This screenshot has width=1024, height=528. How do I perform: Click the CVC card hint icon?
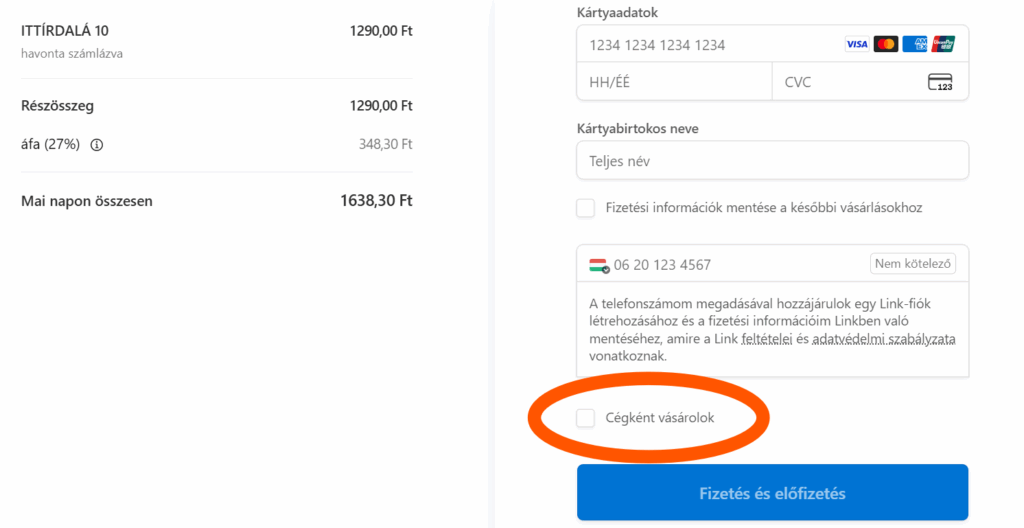pos(940,82)
